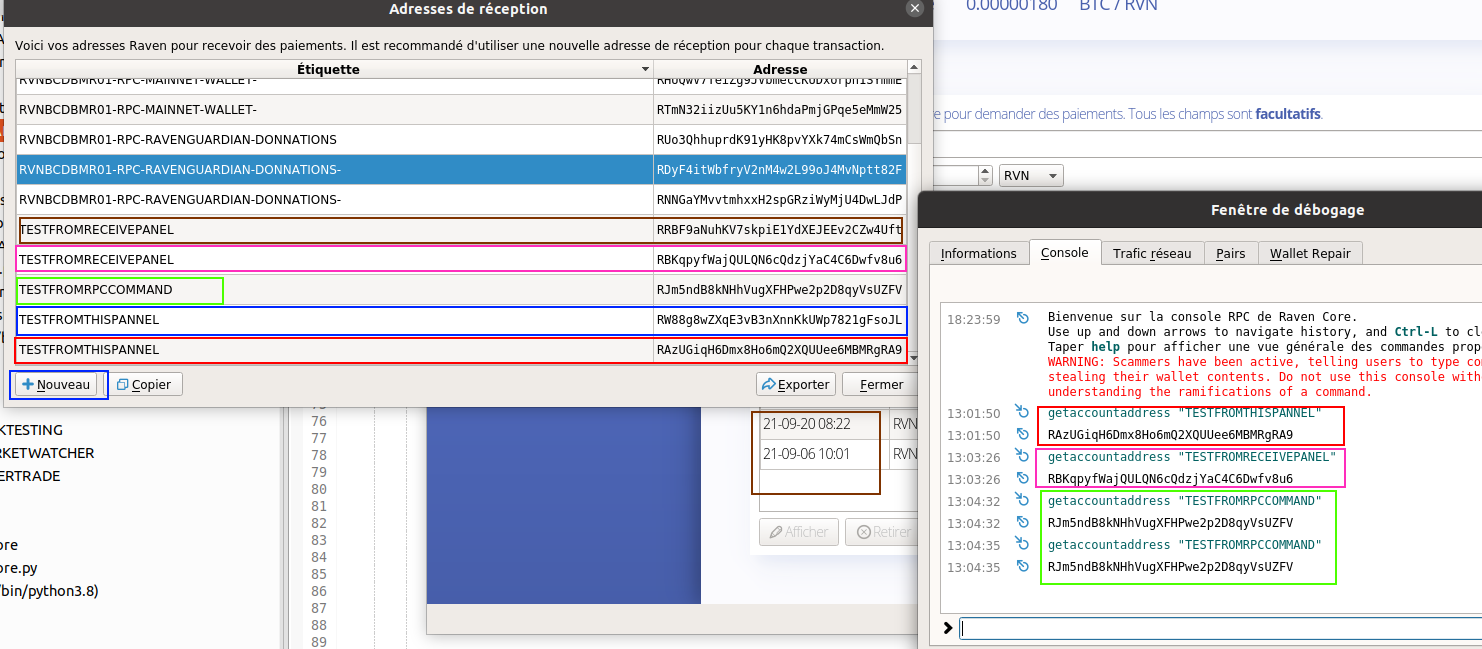Click the Afficher button in background window
The width and height of the screenshot is (1482, 649).
[x=799, y=532]
